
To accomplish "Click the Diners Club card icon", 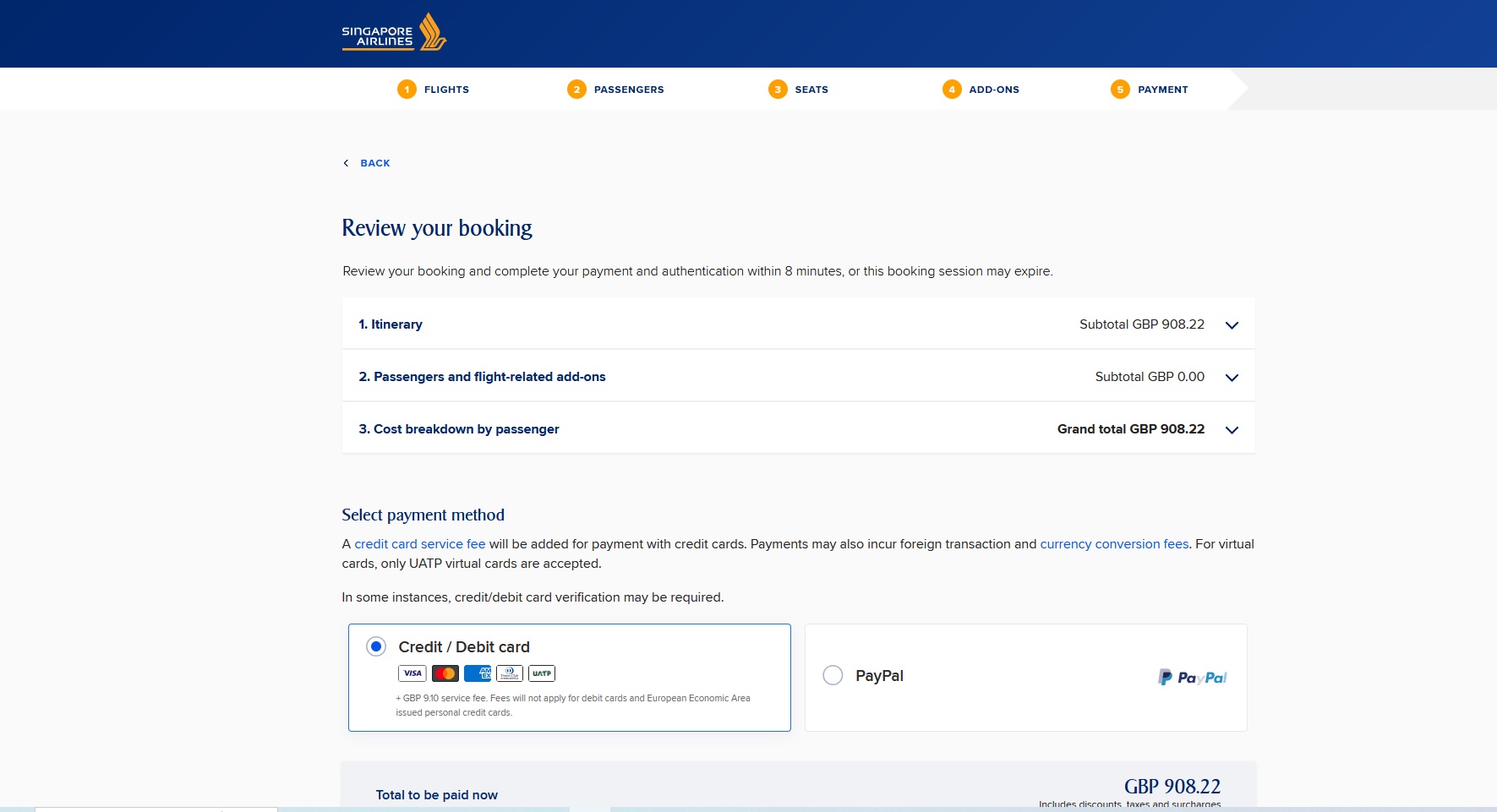I will 510,673.
